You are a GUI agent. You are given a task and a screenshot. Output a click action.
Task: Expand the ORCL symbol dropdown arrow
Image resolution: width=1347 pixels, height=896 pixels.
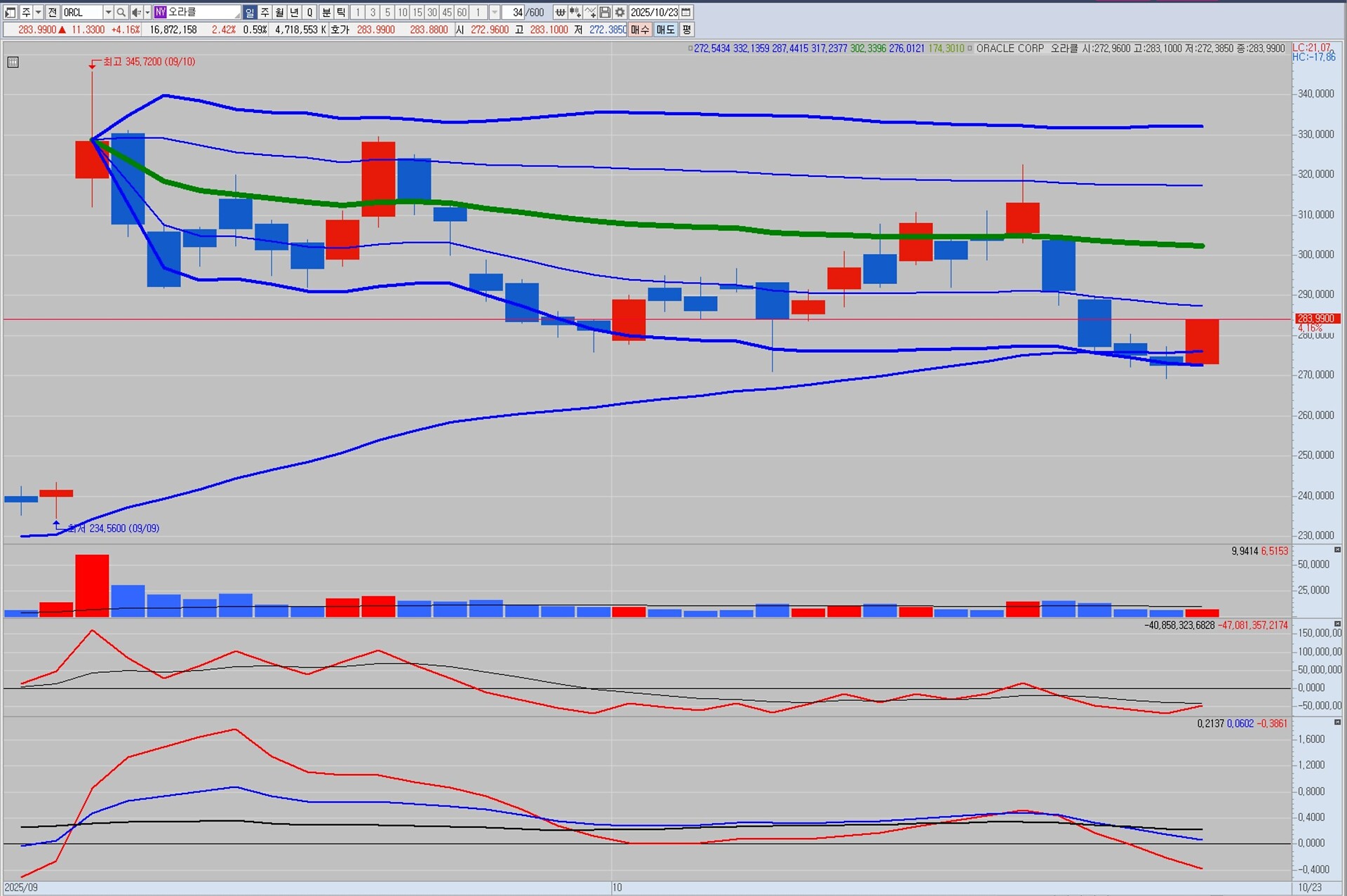point(108,12)
